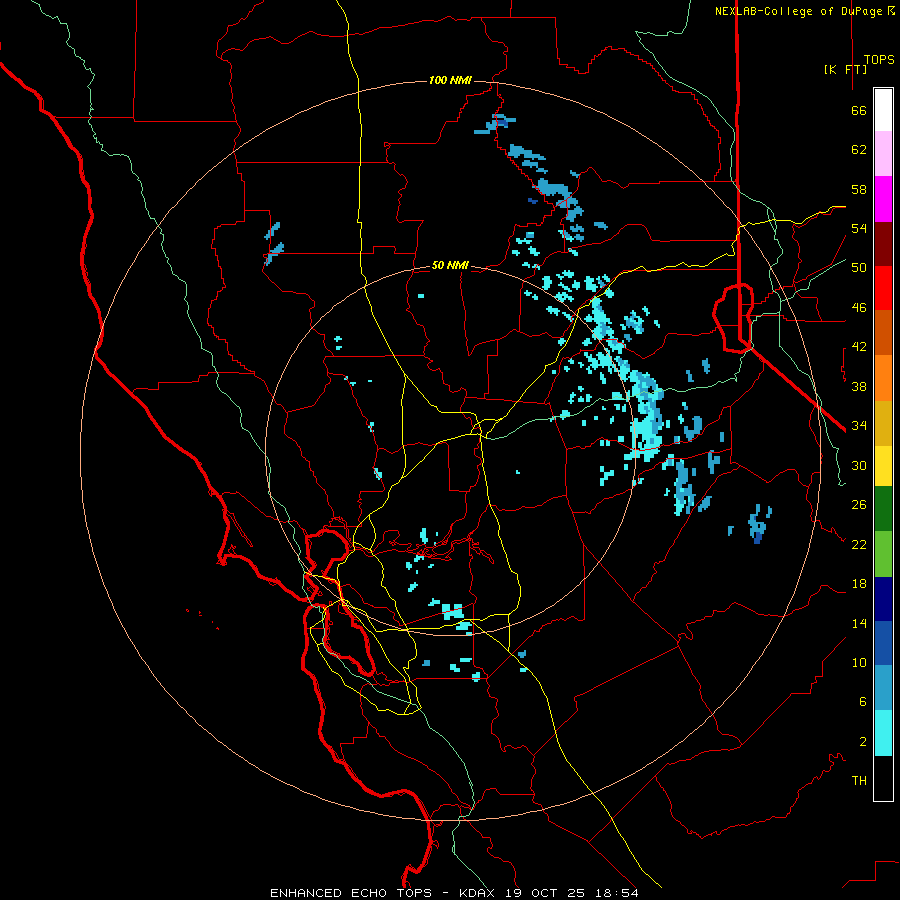This screenshot has width=900, height=900.
Task: Click the "54" legend value
Action: point(859,228)
